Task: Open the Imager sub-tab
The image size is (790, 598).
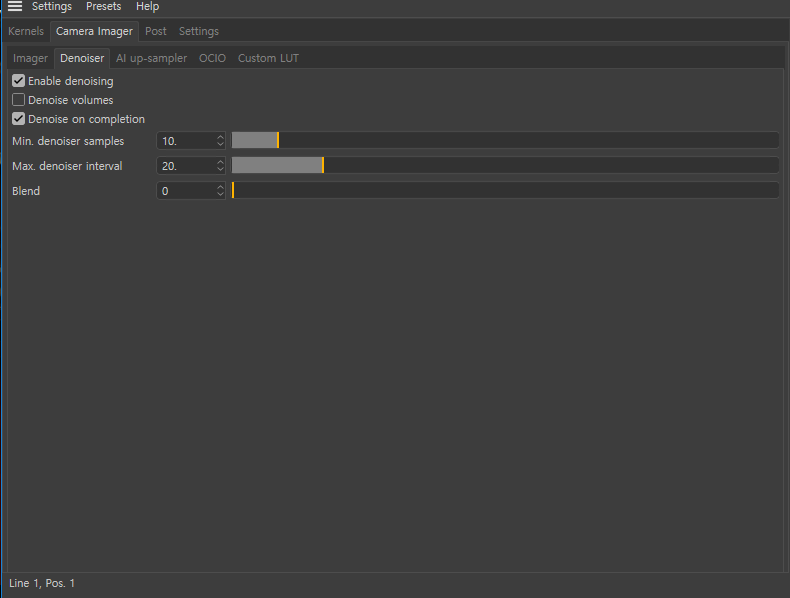Action: coord(30,58)
